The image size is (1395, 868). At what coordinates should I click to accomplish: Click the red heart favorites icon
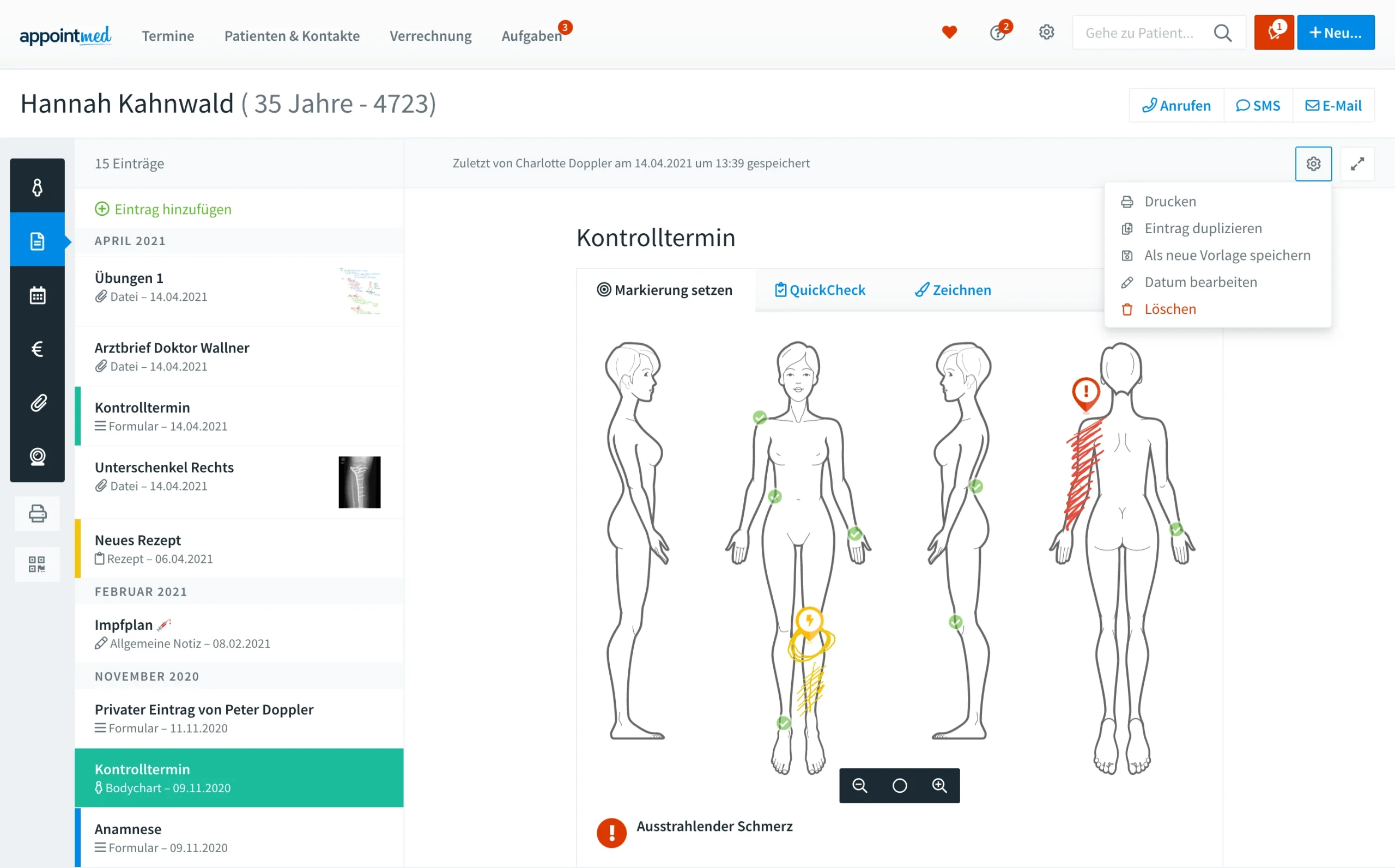[949, 32]
